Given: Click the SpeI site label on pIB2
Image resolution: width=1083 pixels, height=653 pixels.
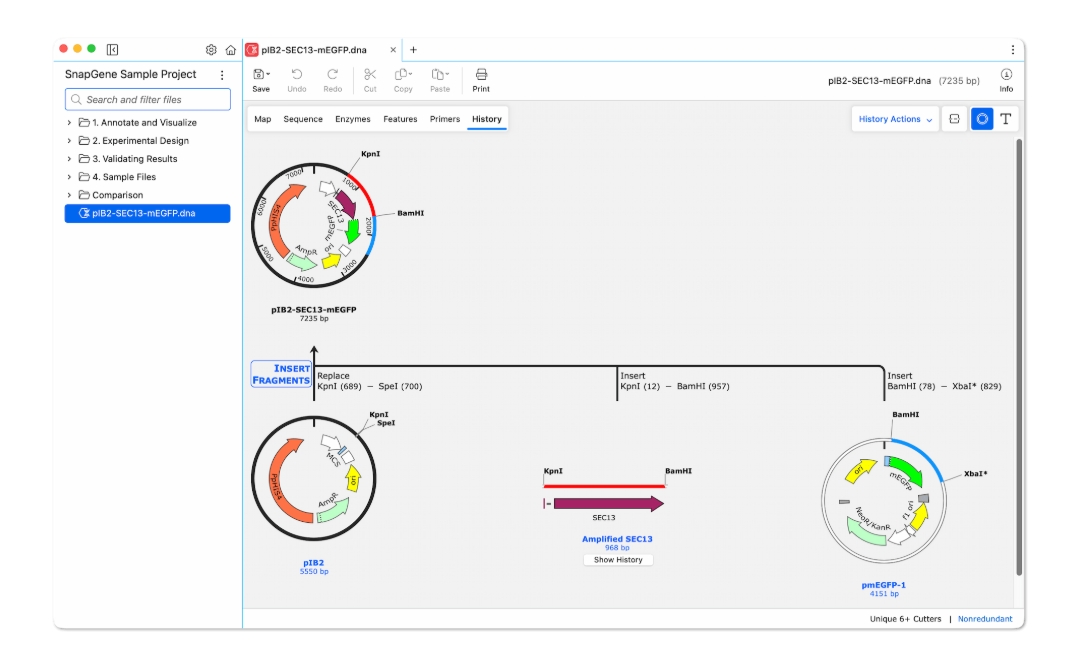Looking at the screenshot, I should tap(386, 423).
